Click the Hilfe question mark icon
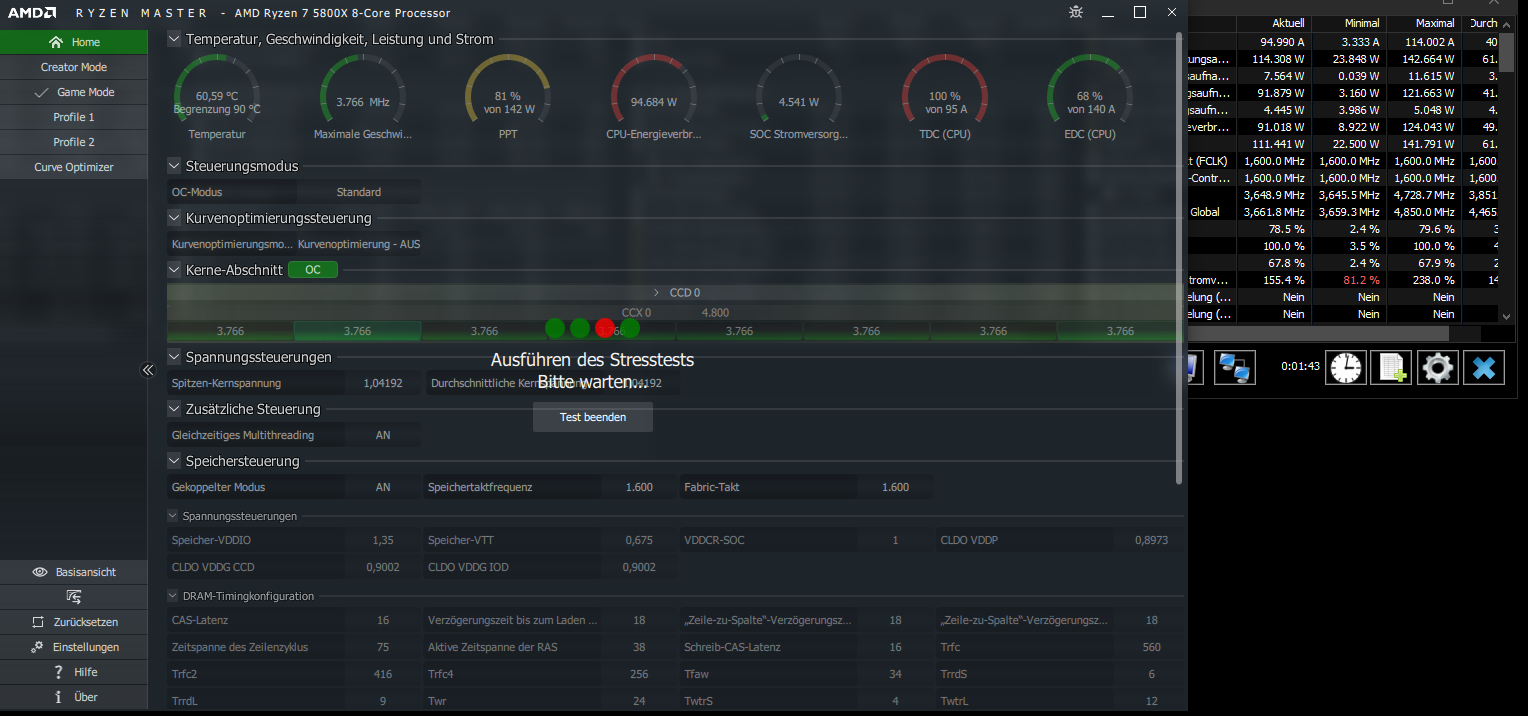Screen dimensions: 1528x716 tap(59, 672)
